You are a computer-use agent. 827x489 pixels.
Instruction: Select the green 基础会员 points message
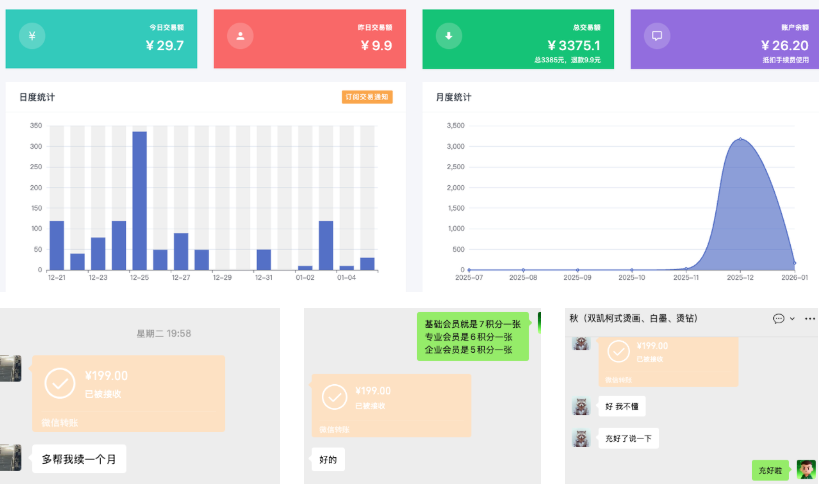(473, 337)
